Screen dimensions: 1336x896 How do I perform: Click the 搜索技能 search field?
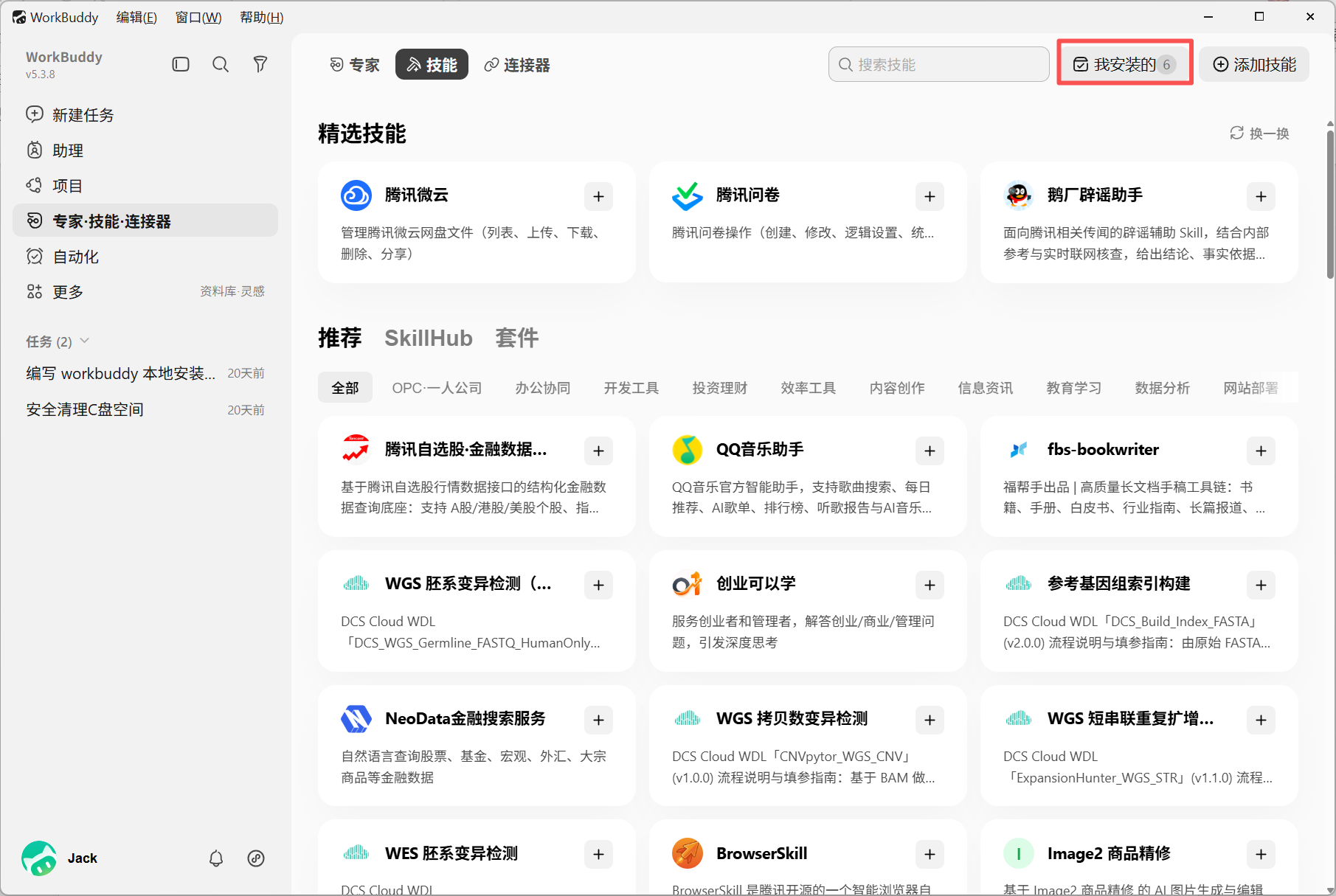click(938, 64)
